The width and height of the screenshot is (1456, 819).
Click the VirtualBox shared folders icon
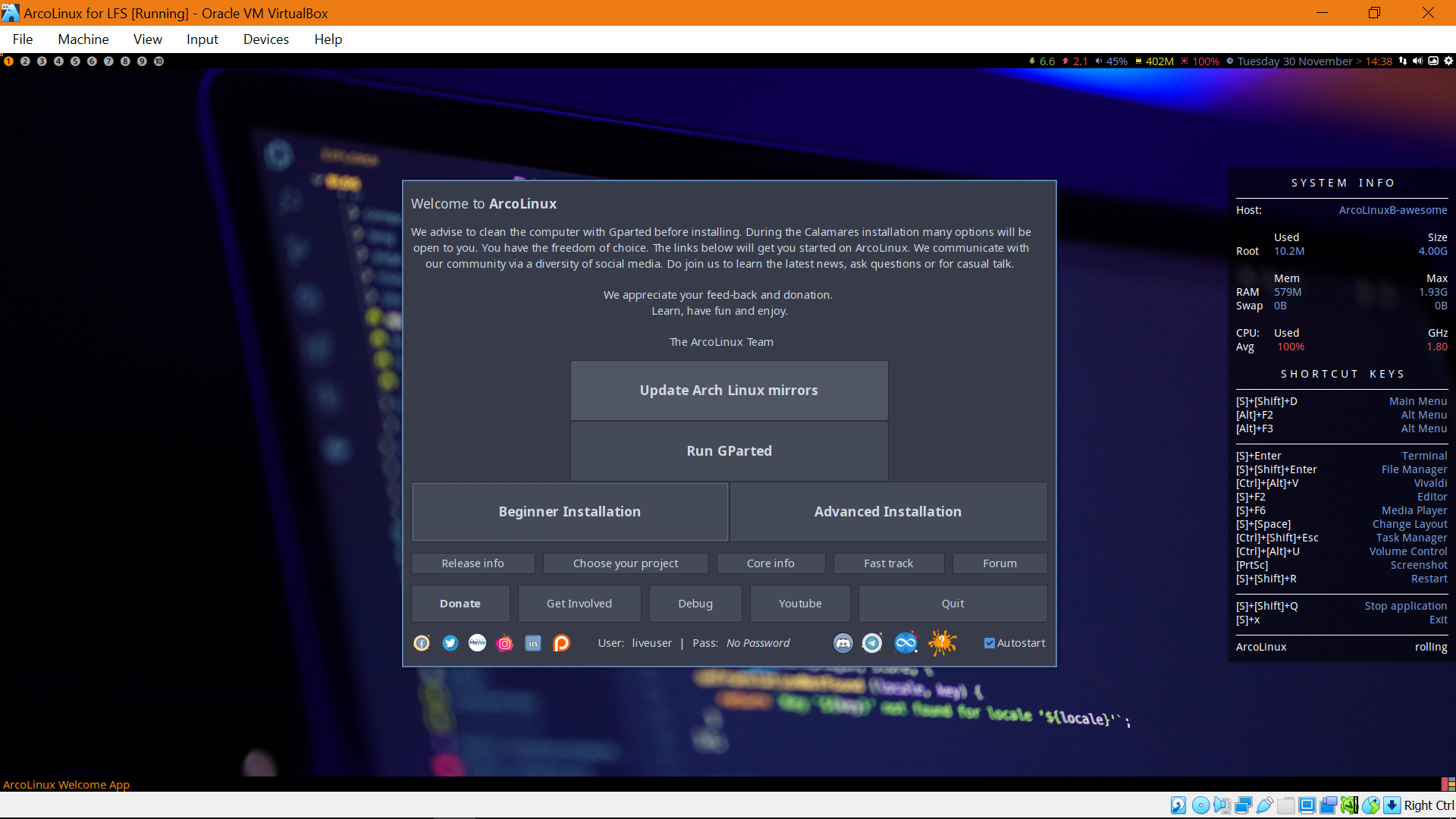click(x=1286, y=805)
